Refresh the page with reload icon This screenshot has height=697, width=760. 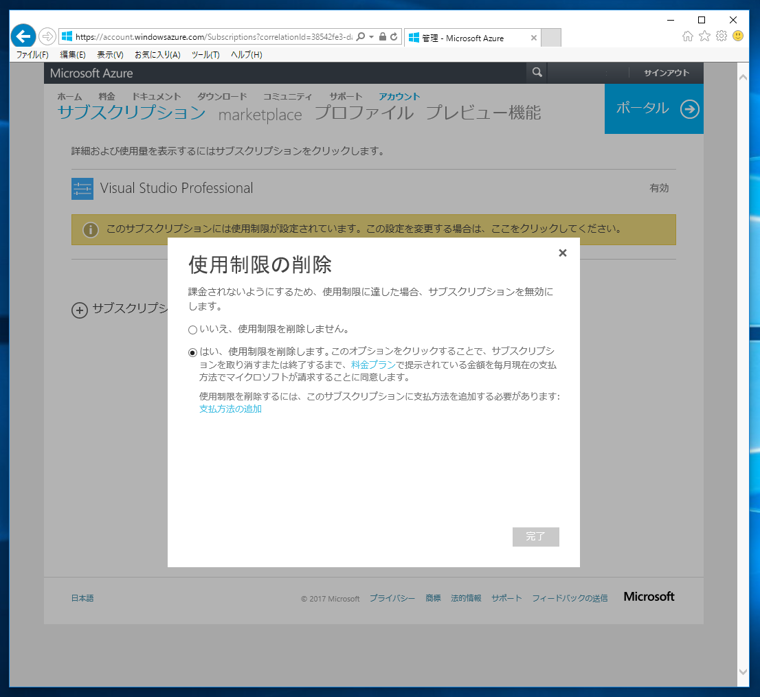tap(394, 37)
